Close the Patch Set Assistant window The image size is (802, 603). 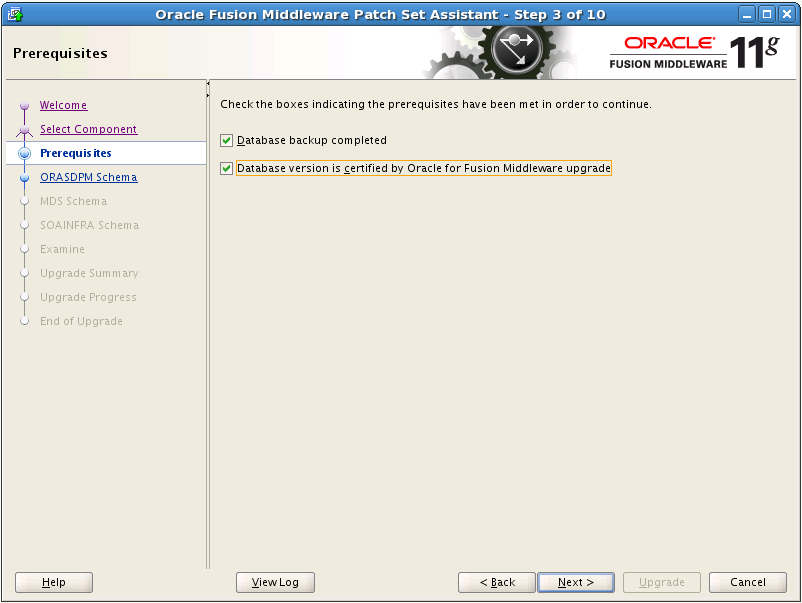(786, 14)
